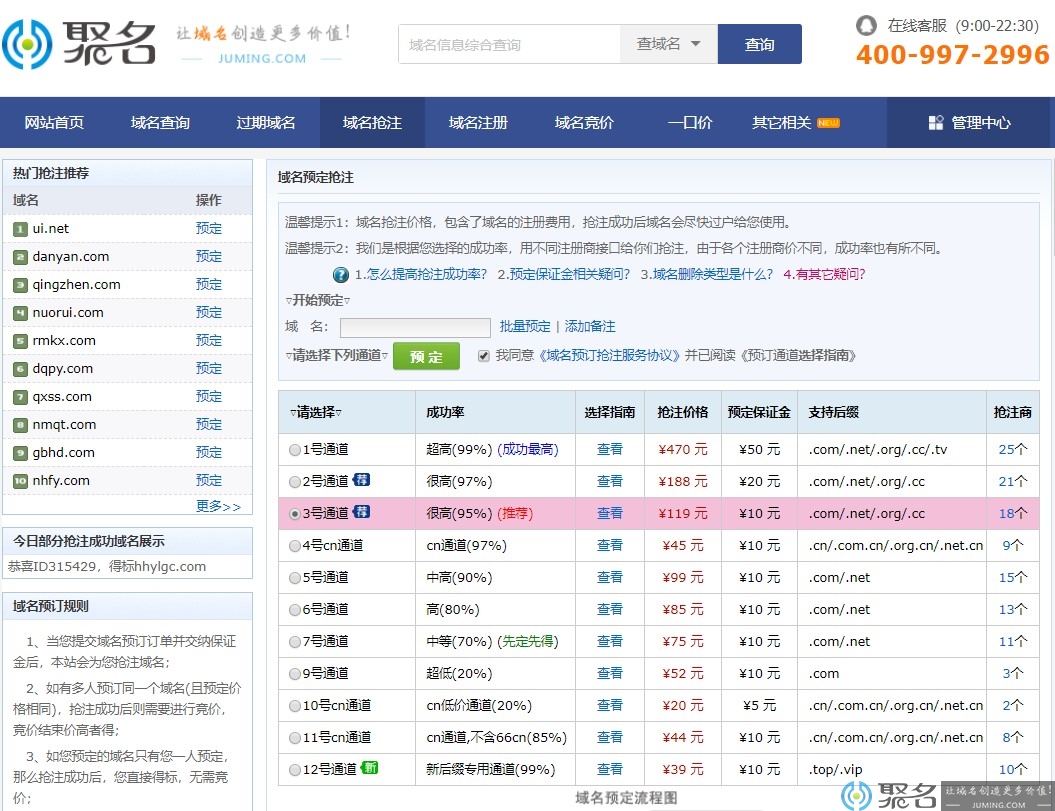Click 预定 link for ui.net
Viewport: 1055px width, 811px height.
tap(209, 229)
